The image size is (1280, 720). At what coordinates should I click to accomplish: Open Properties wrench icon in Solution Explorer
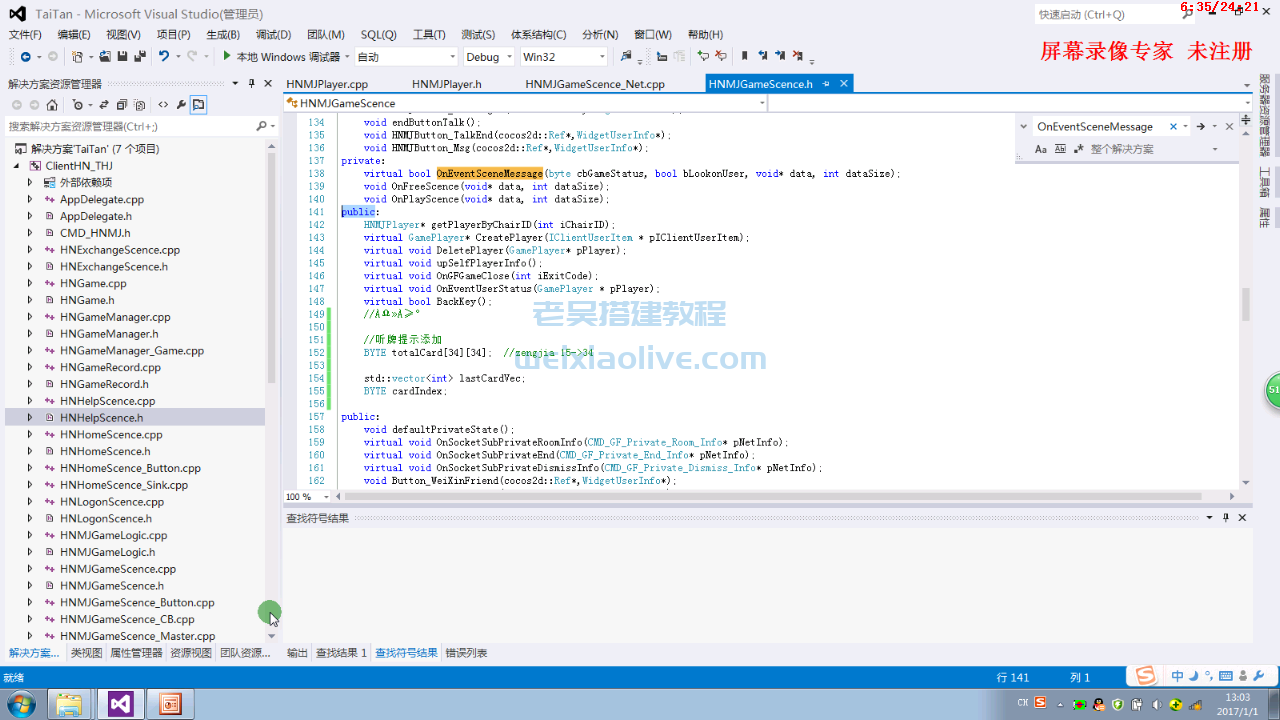181,105
